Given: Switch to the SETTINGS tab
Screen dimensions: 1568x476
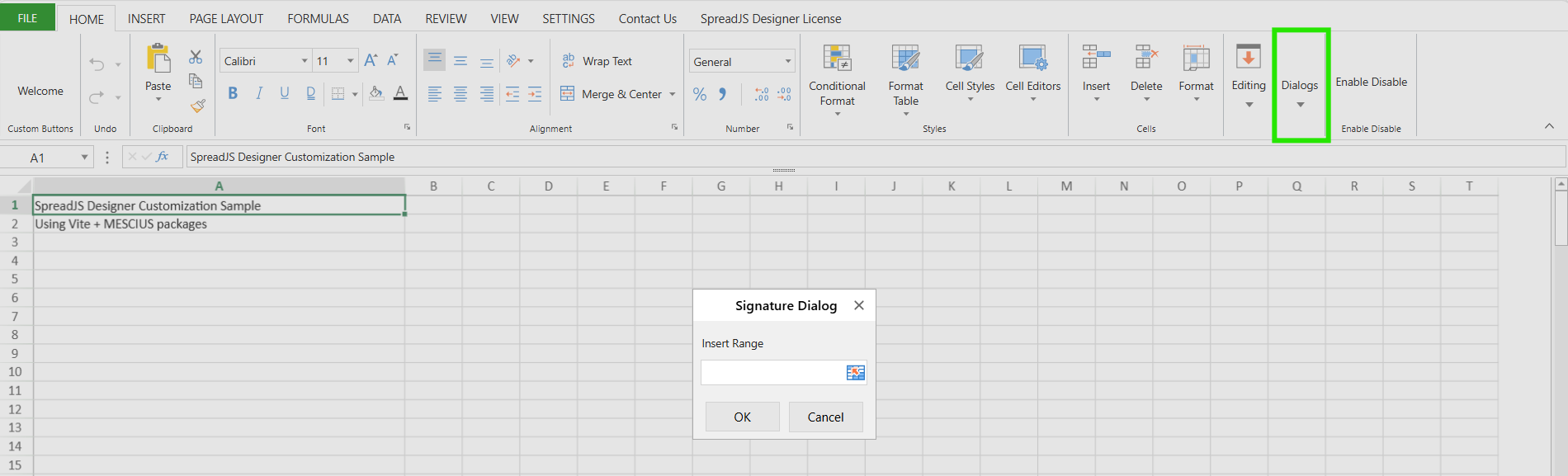Looking at the screenshot, I should (568, 18).
